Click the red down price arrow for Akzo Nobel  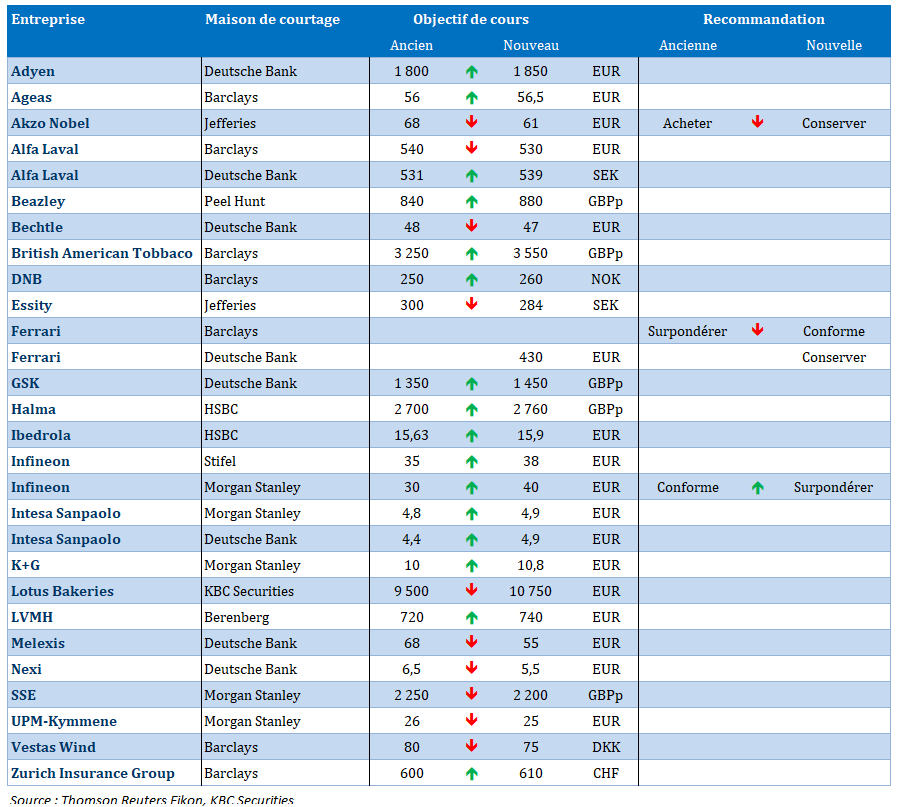coord(471,122)
